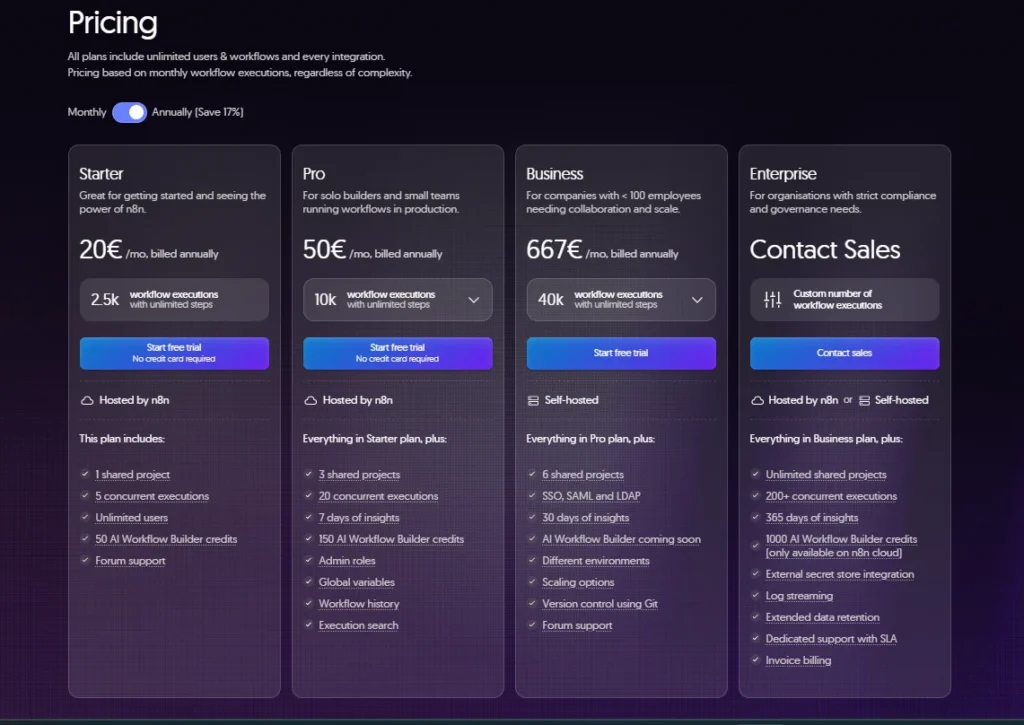Click the Enterprise sliders icon
The width and height of the screenshot is (1024, 725).
(773, 300)
